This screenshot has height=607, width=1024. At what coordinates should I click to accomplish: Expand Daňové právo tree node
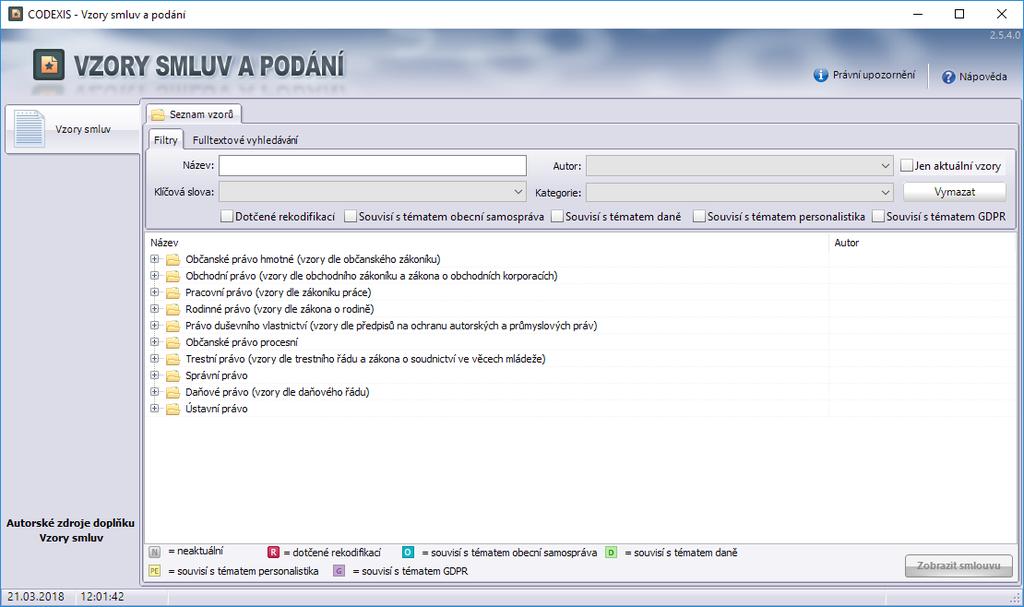(155, 391)
